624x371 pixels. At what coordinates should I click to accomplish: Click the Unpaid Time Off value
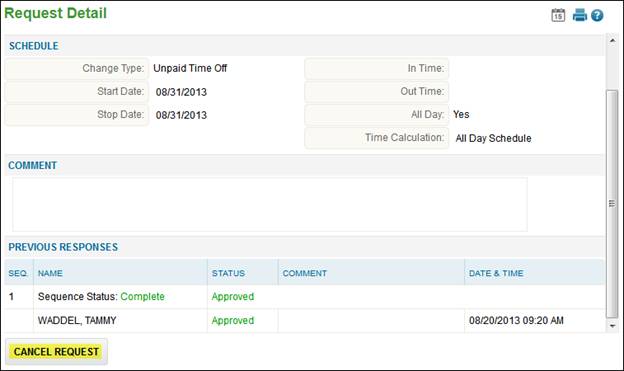click(190, 68)
